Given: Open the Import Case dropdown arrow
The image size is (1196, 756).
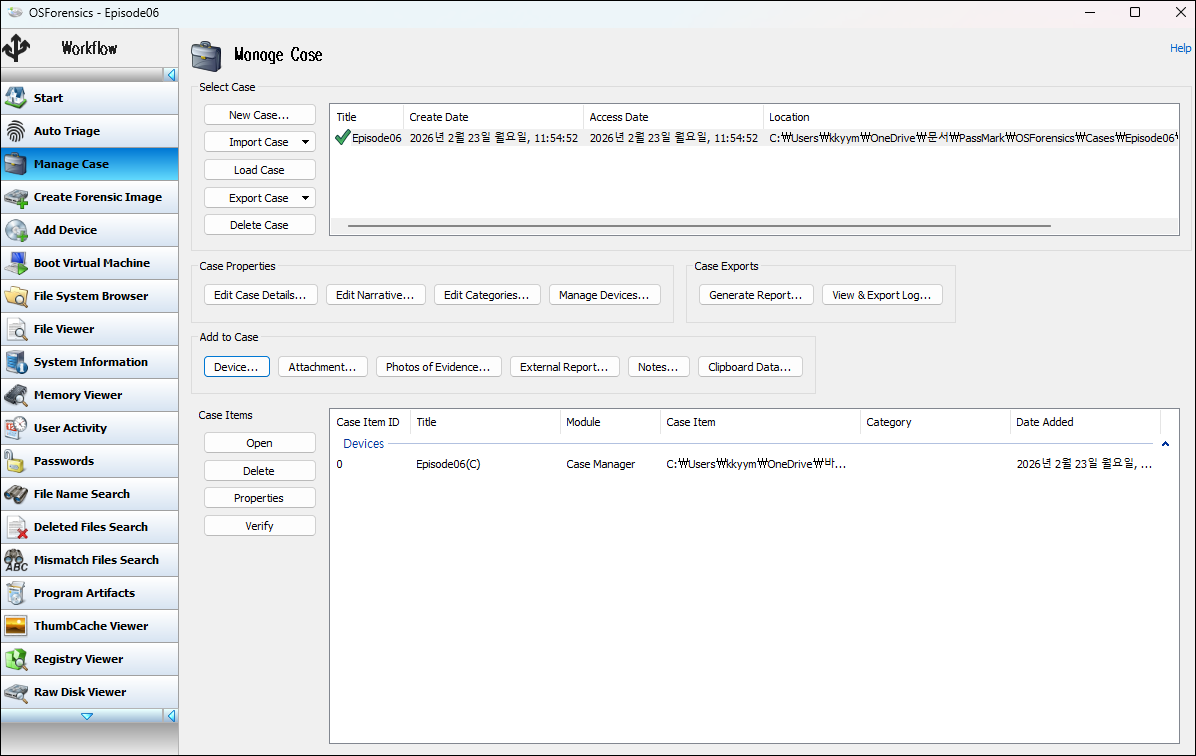Looking at the screenshot, I should tap(305, 142).
